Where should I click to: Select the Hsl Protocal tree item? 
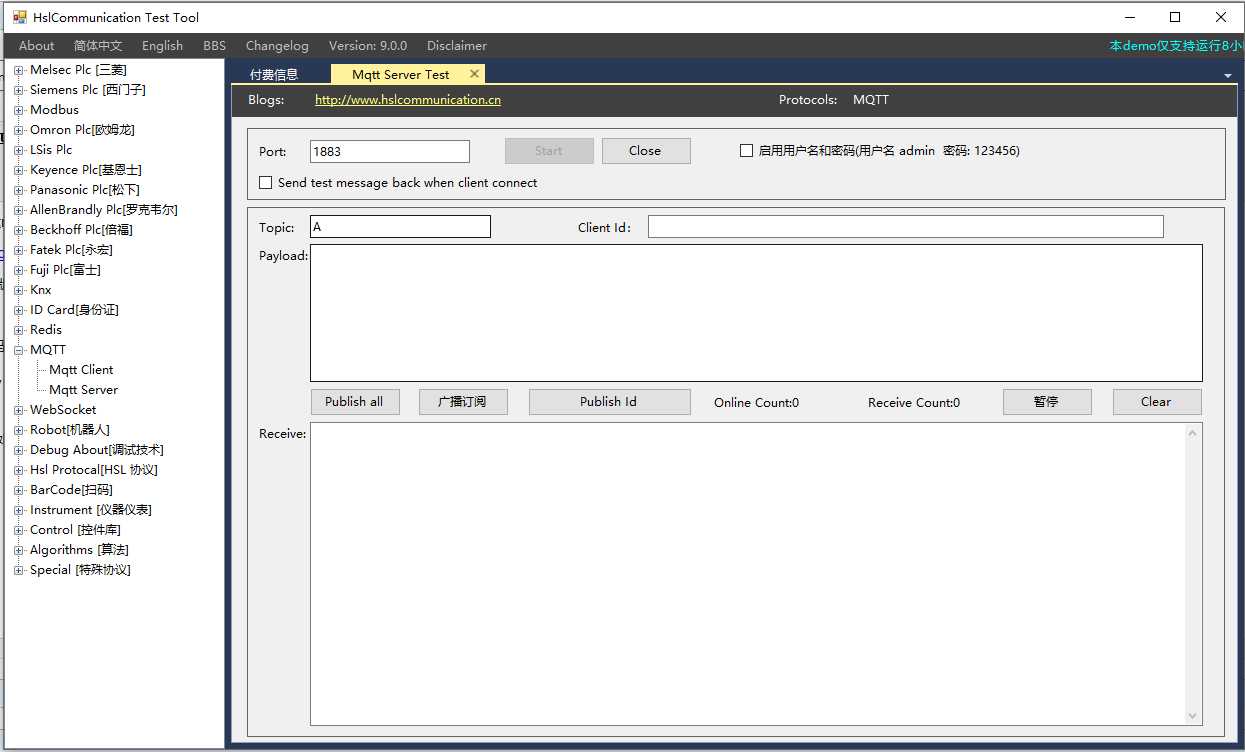coord(94,470)
